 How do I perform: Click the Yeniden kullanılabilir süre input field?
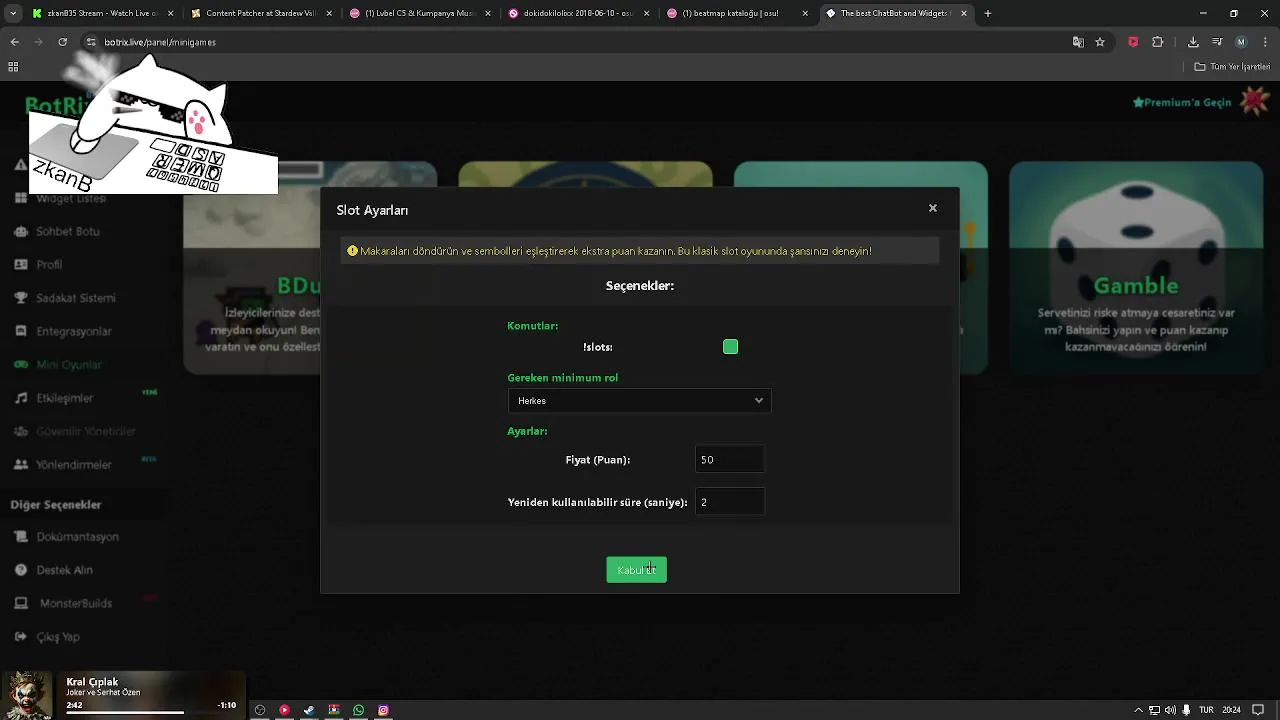(x=730, y=502)
